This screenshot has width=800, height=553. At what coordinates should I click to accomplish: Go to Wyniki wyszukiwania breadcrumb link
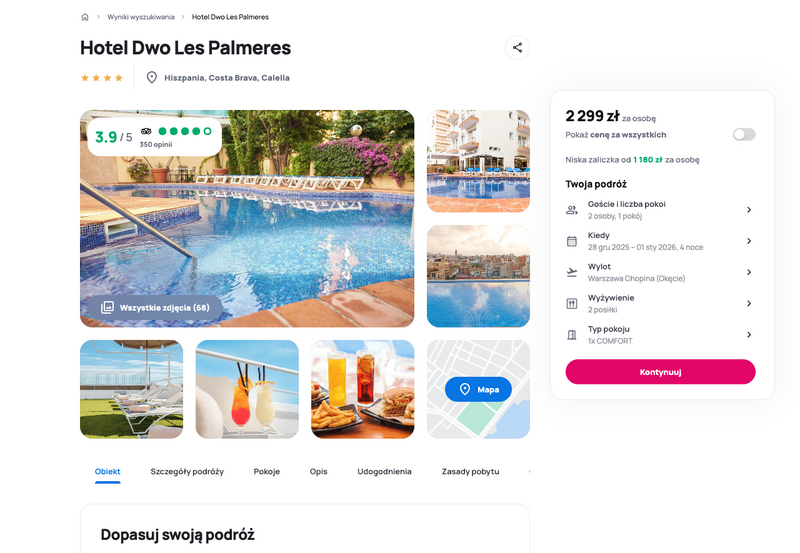pyautogui.click(x=141, y=17)
